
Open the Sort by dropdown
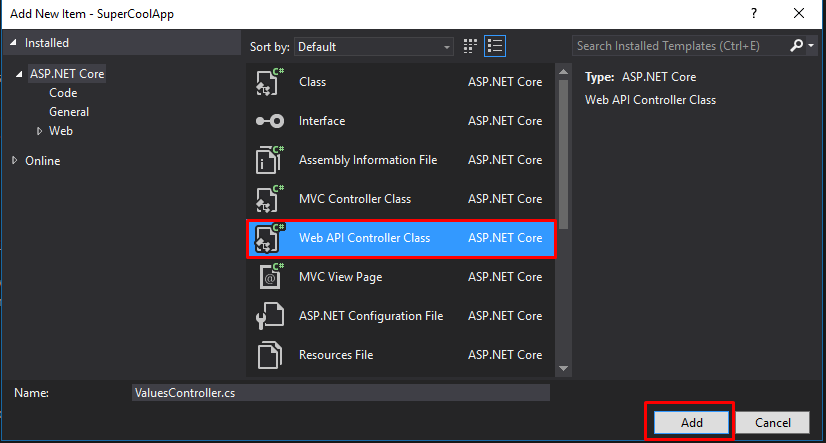coord(374,47)
